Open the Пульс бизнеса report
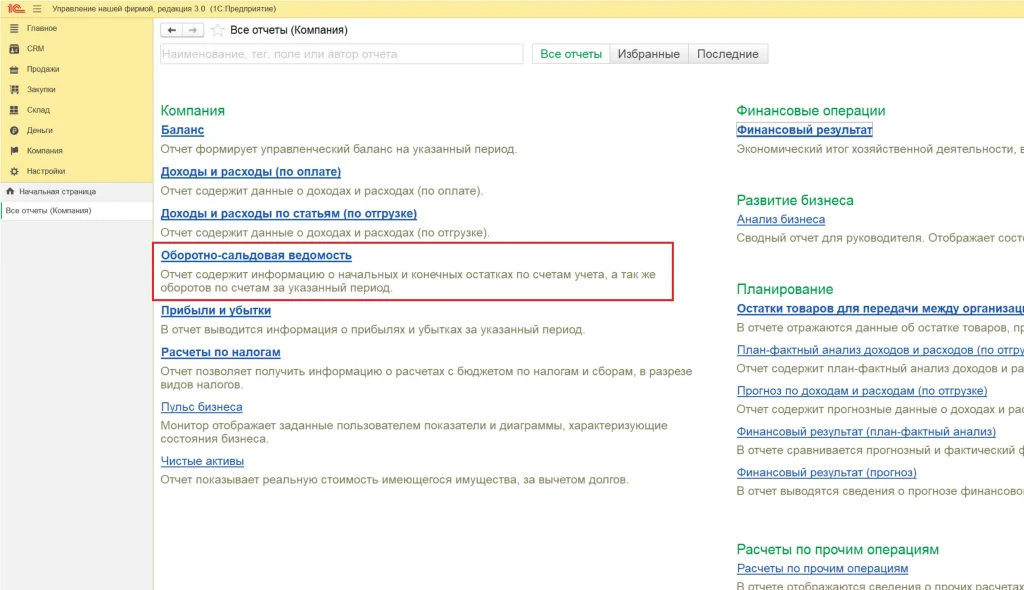Viewport: 1024px width, 590px height. coord(201,407)
